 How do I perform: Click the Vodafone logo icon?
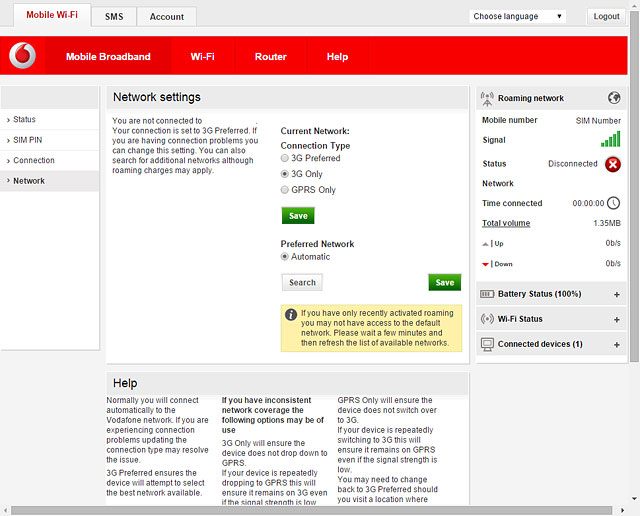click(22, 57)
